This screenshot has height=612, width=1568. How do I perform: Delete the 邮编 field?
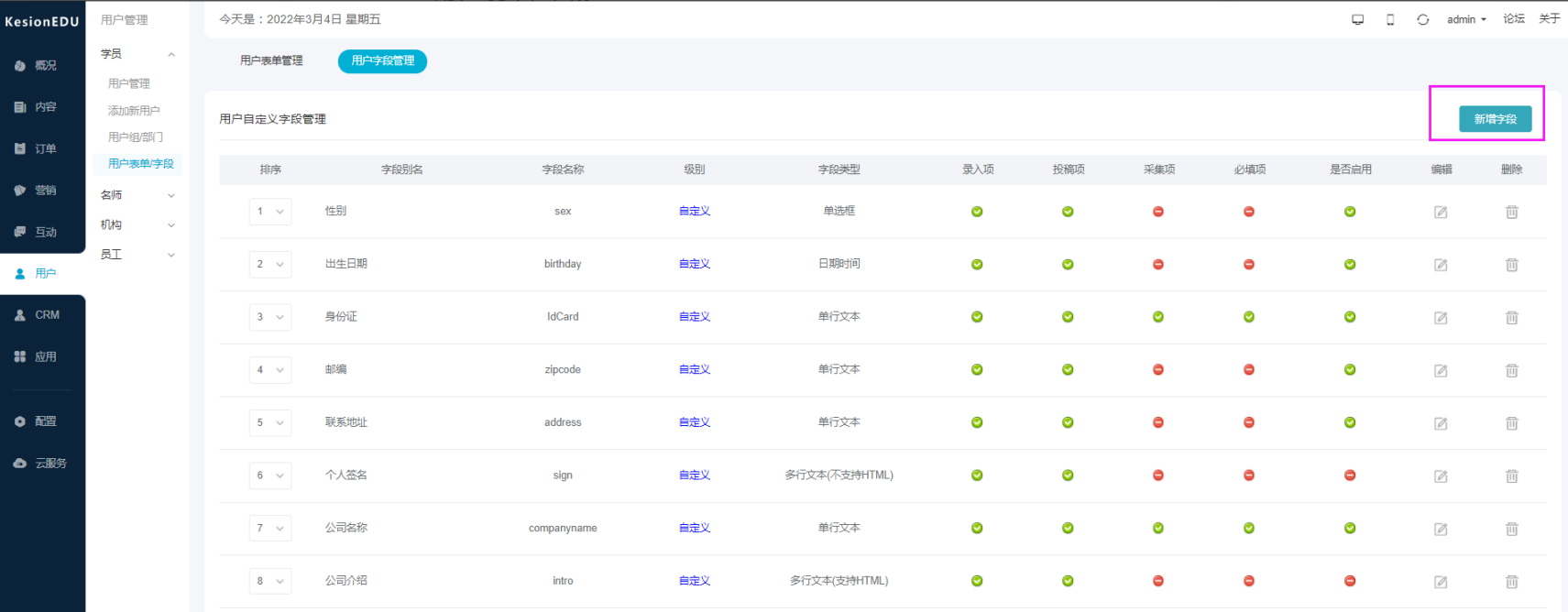1511,370
